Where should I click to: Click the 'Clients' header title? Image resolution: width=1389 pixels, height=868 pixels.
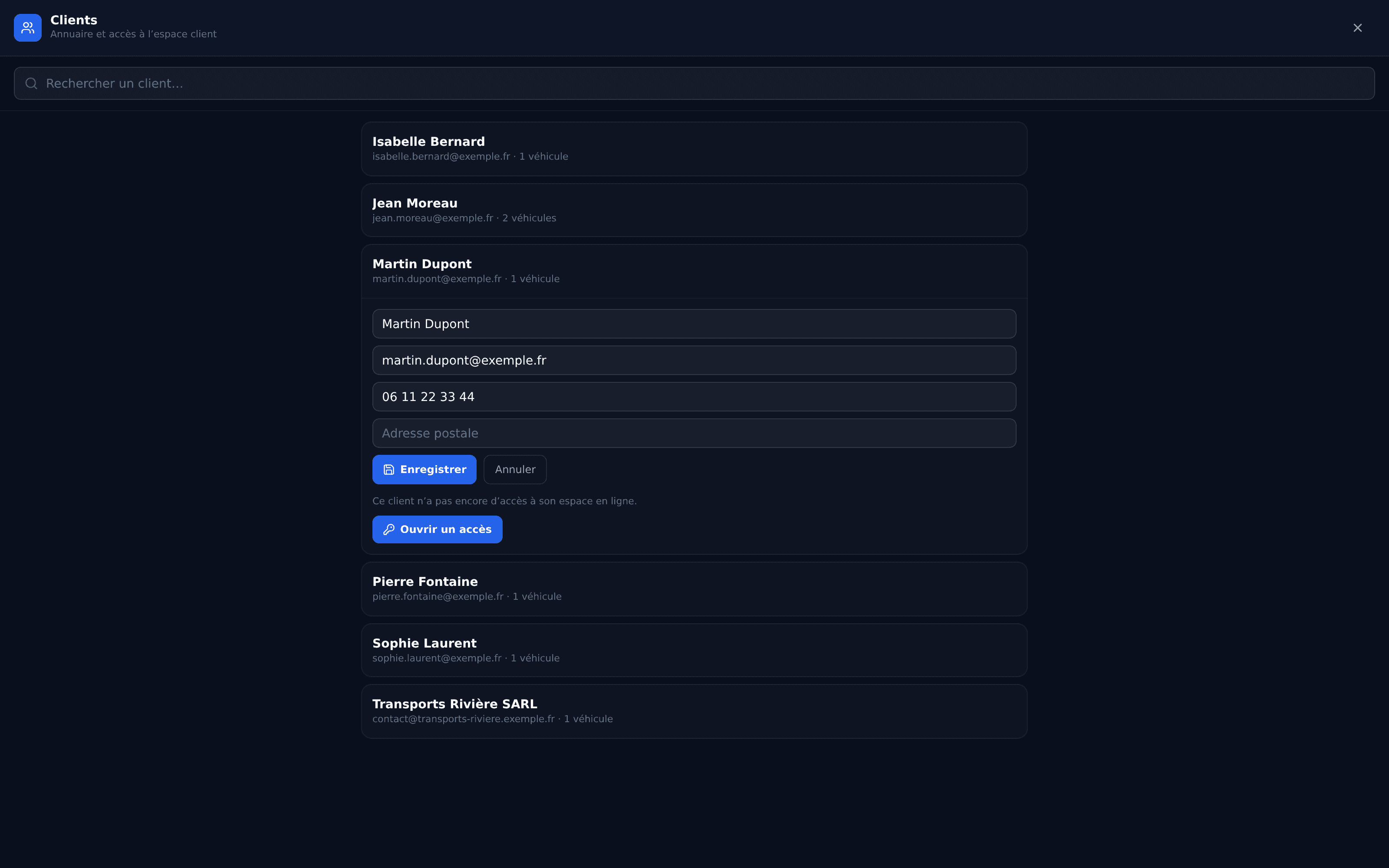(74, 20)
